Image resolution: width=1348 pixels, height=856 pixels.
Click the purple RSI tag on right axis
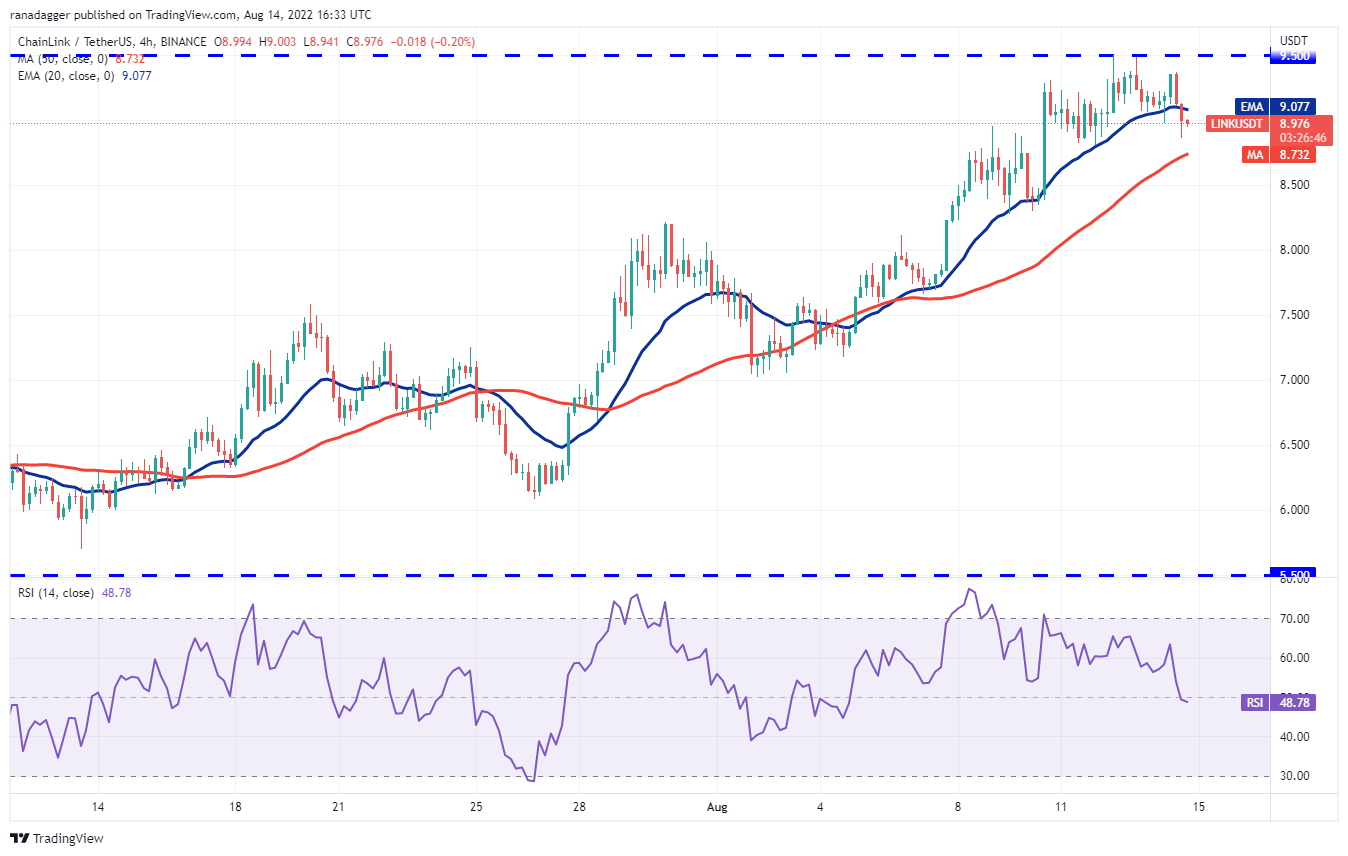1254,703
